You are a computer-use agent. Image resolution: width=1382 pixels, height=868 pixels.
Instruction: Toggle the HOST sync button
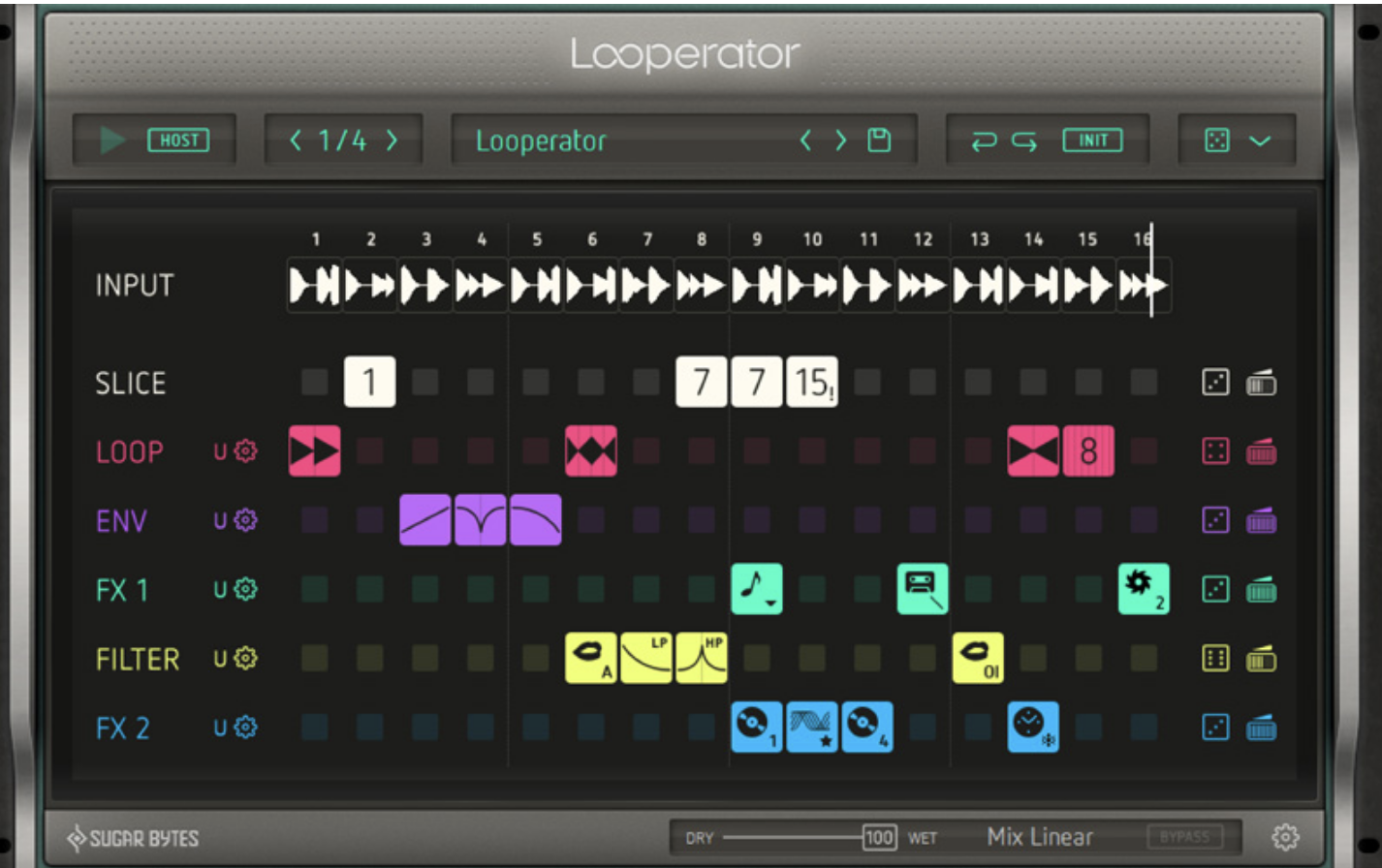pos(178,140)
